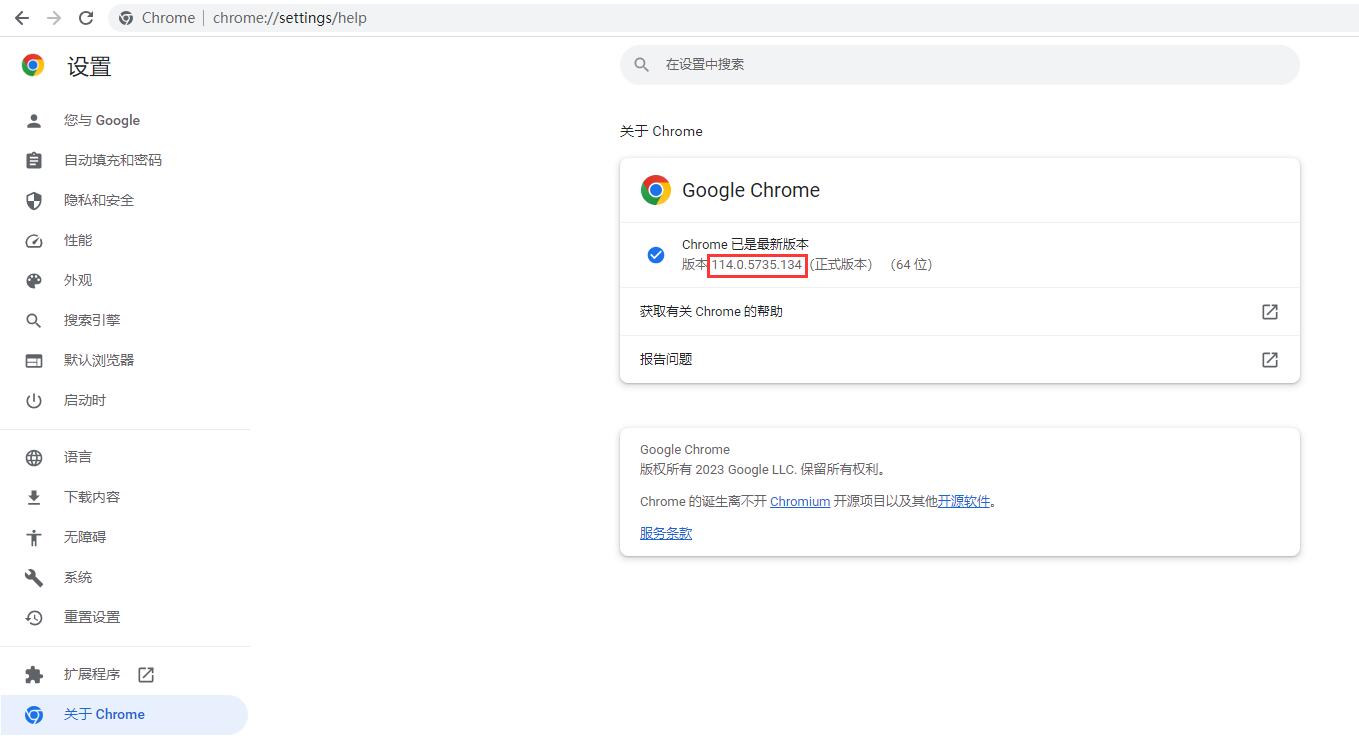Click the (64 位) text

coord(910,264)
